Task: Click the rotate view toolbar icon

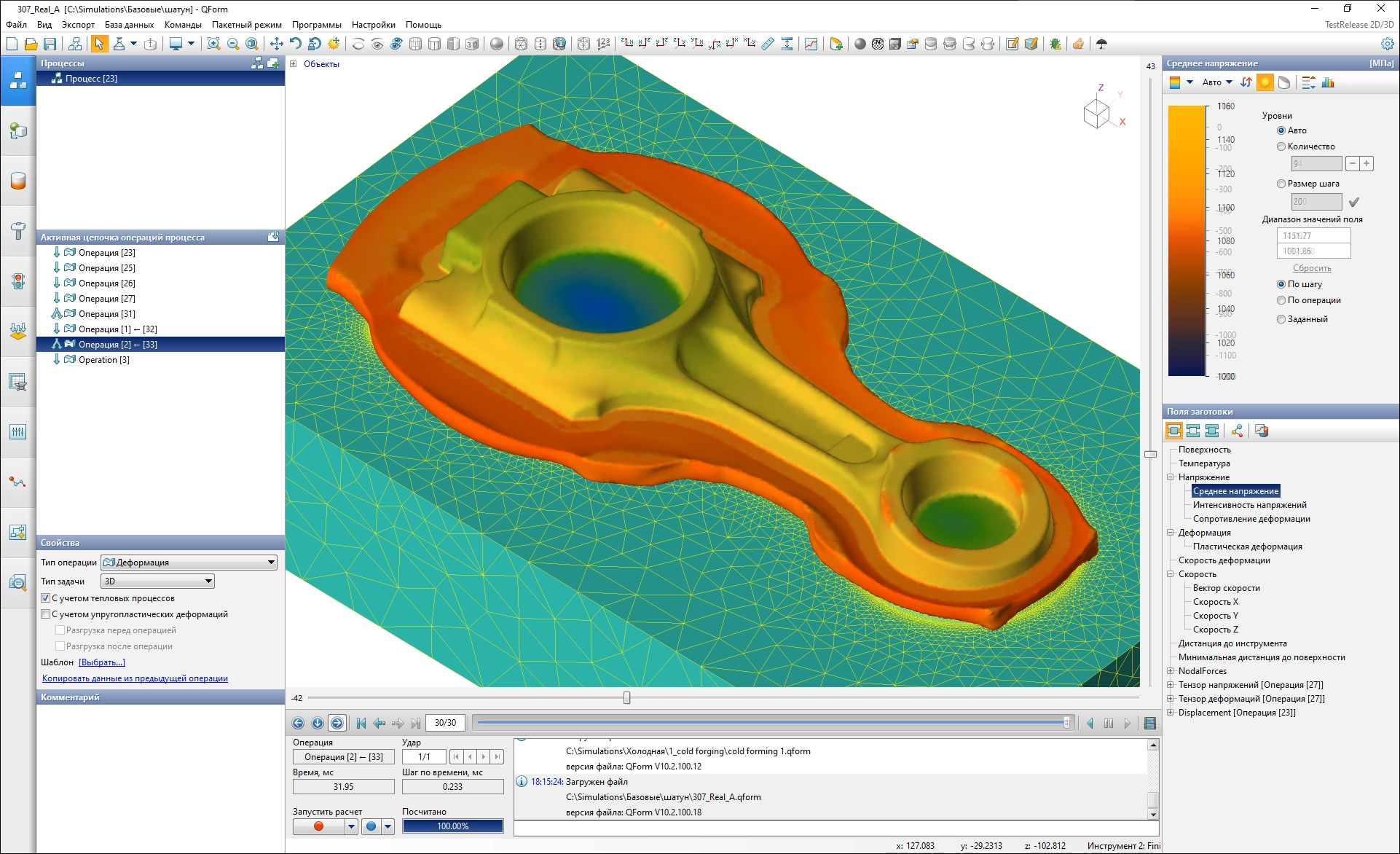Action: [x=296, y=44]
